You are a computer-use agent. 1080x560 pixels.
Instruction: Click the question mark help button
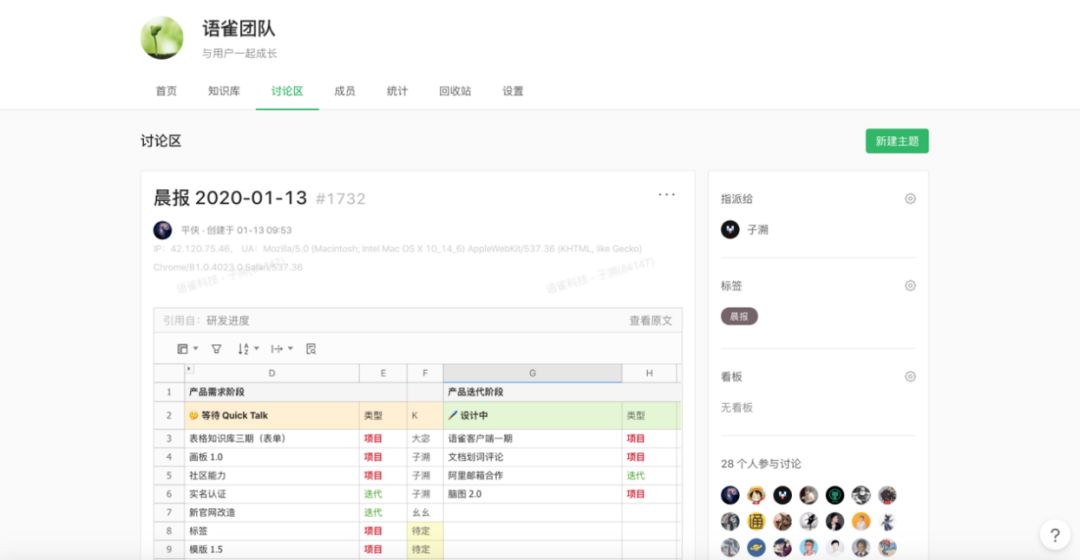coord(1055,535)
